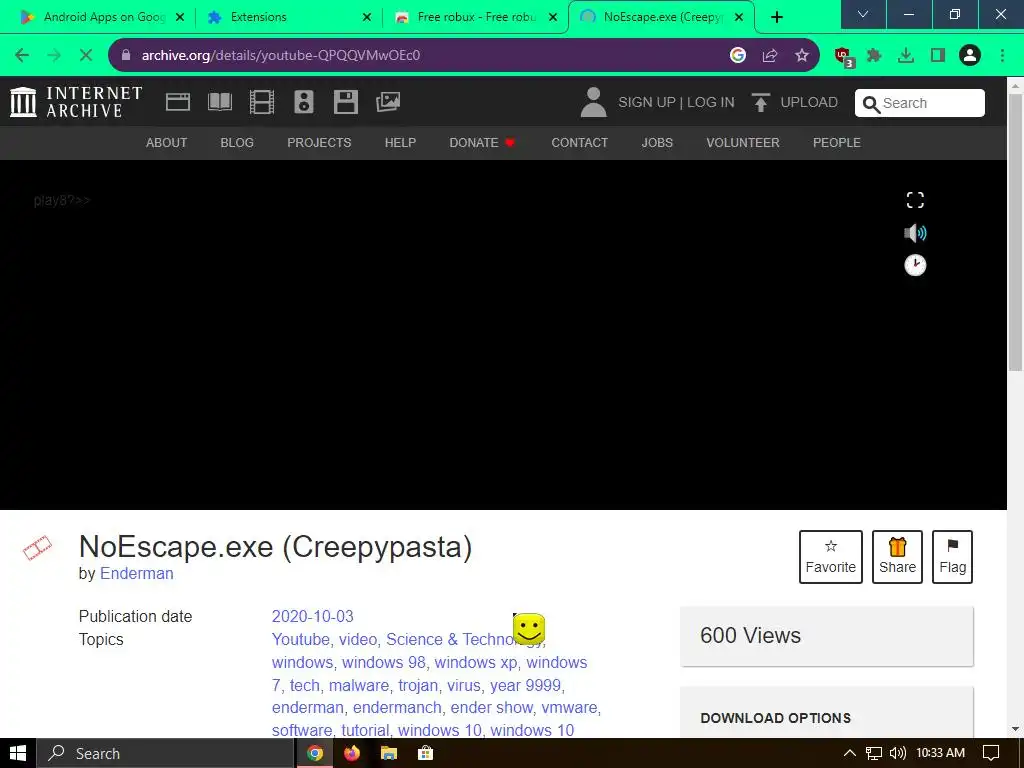The width and height of the screenshot is (1024, 768).
Task: Click the taskbar Search box
Action: point(165,753)
